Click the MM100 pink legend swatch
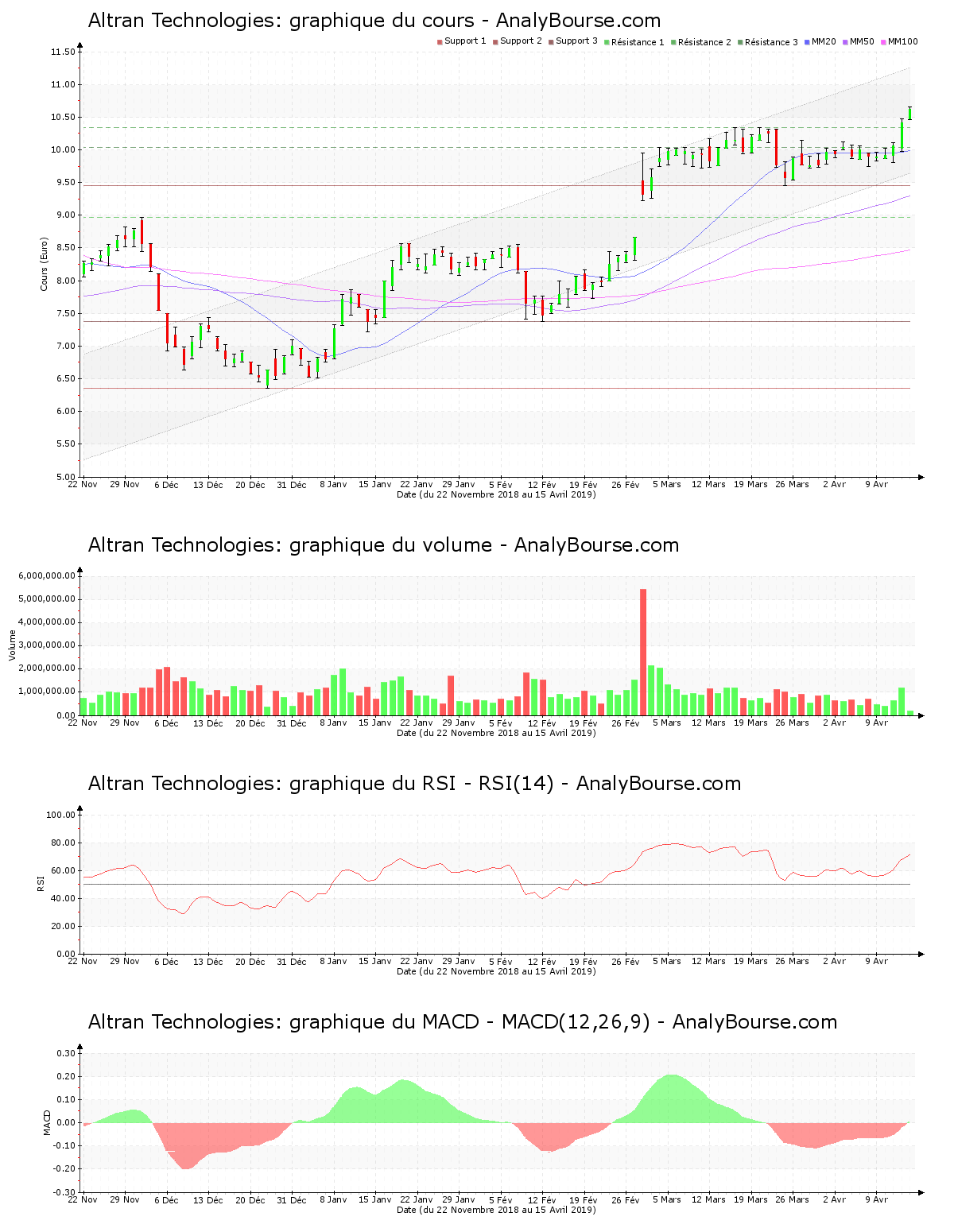Image resolution: width=954 pixels, height=1232 pixels. coord(883,42)
